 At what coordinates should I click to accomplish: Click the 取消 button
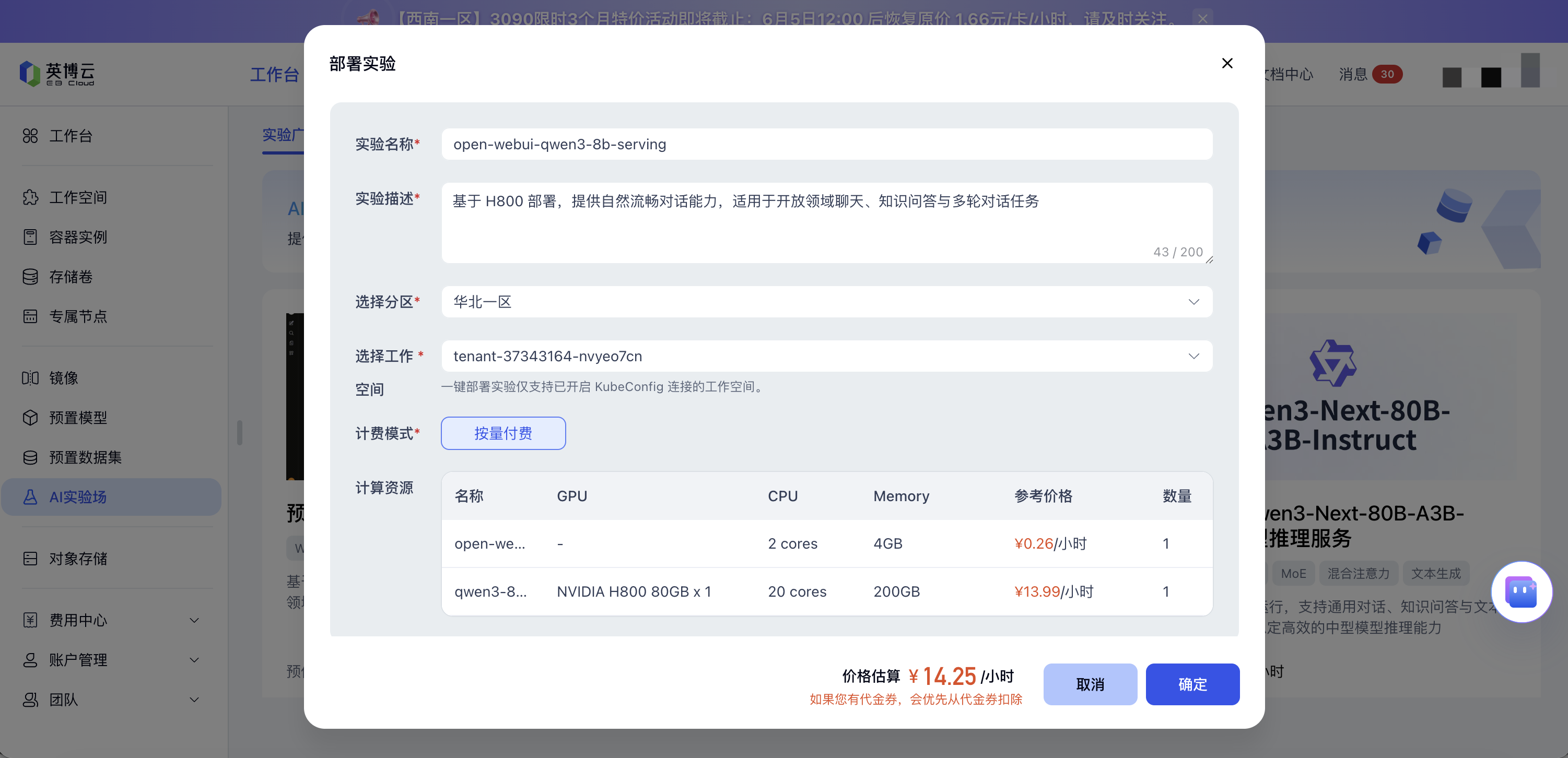(1090, 684)
